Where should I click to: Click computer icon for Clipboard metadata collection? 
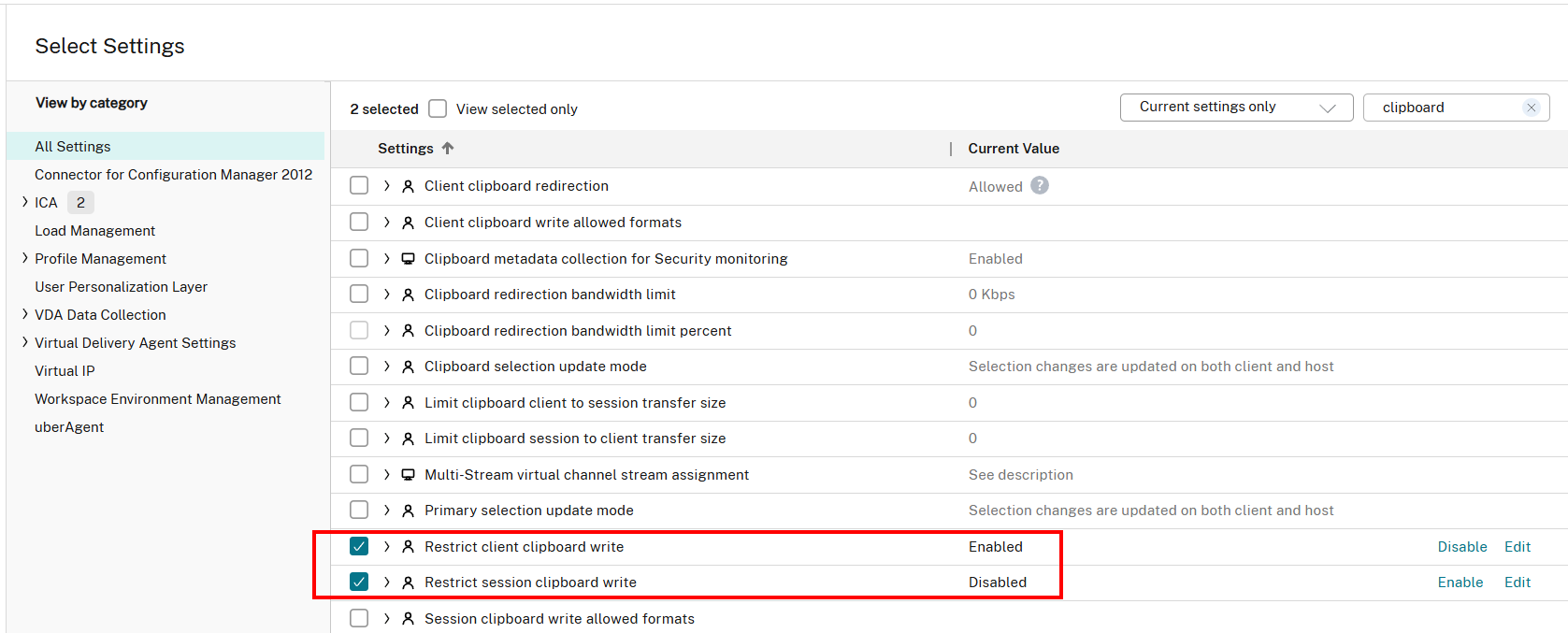pyautogui.click(x=408, y=259)
